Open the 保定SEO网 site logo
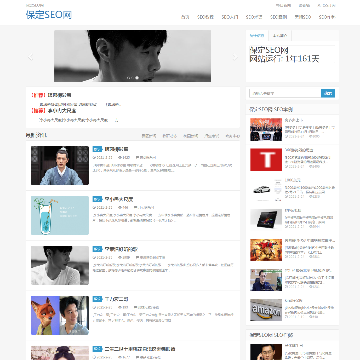Image resolution: width=360 pixels, height=360 pixels. (49, 15)
